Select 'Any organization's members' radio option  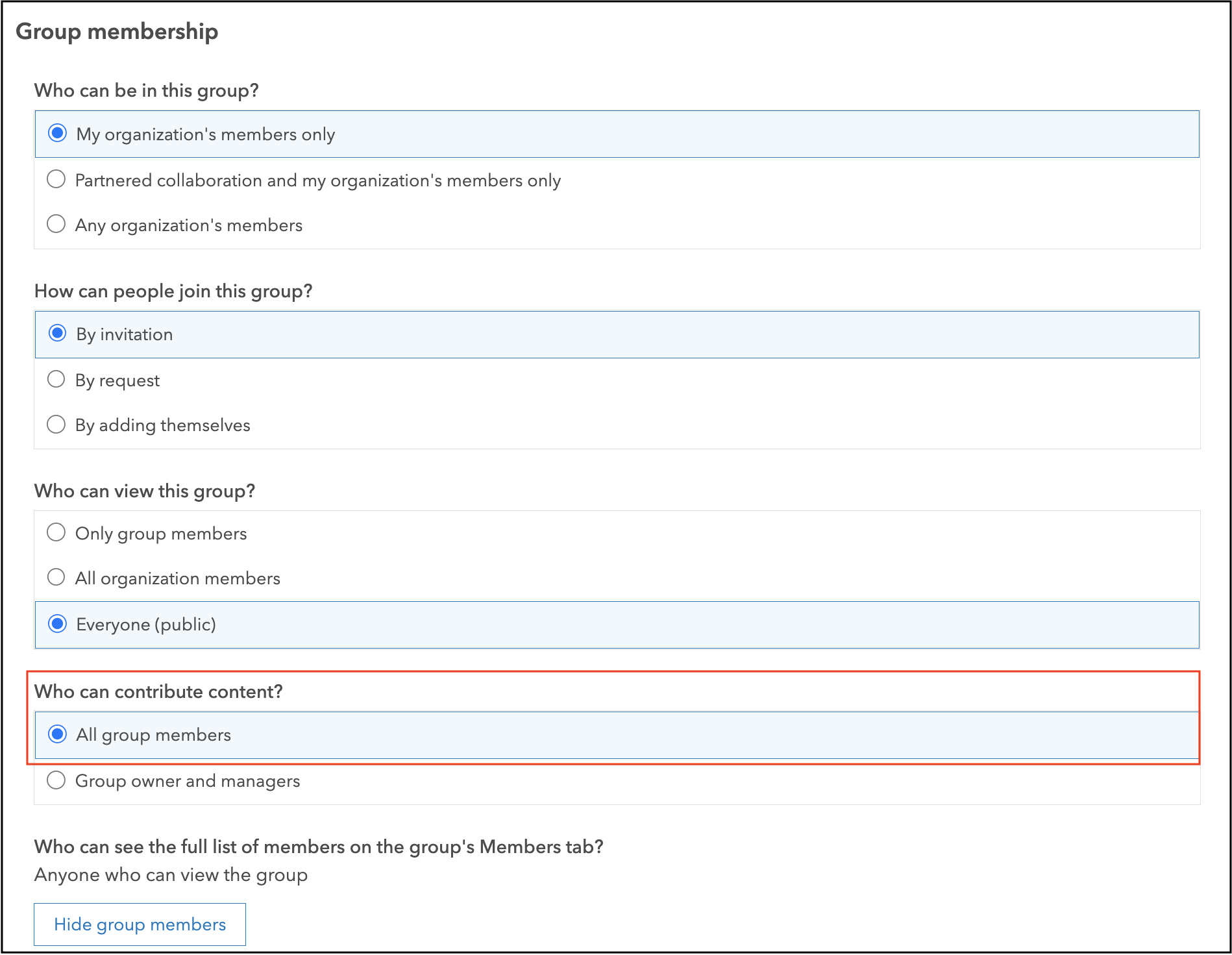point(56,225)
